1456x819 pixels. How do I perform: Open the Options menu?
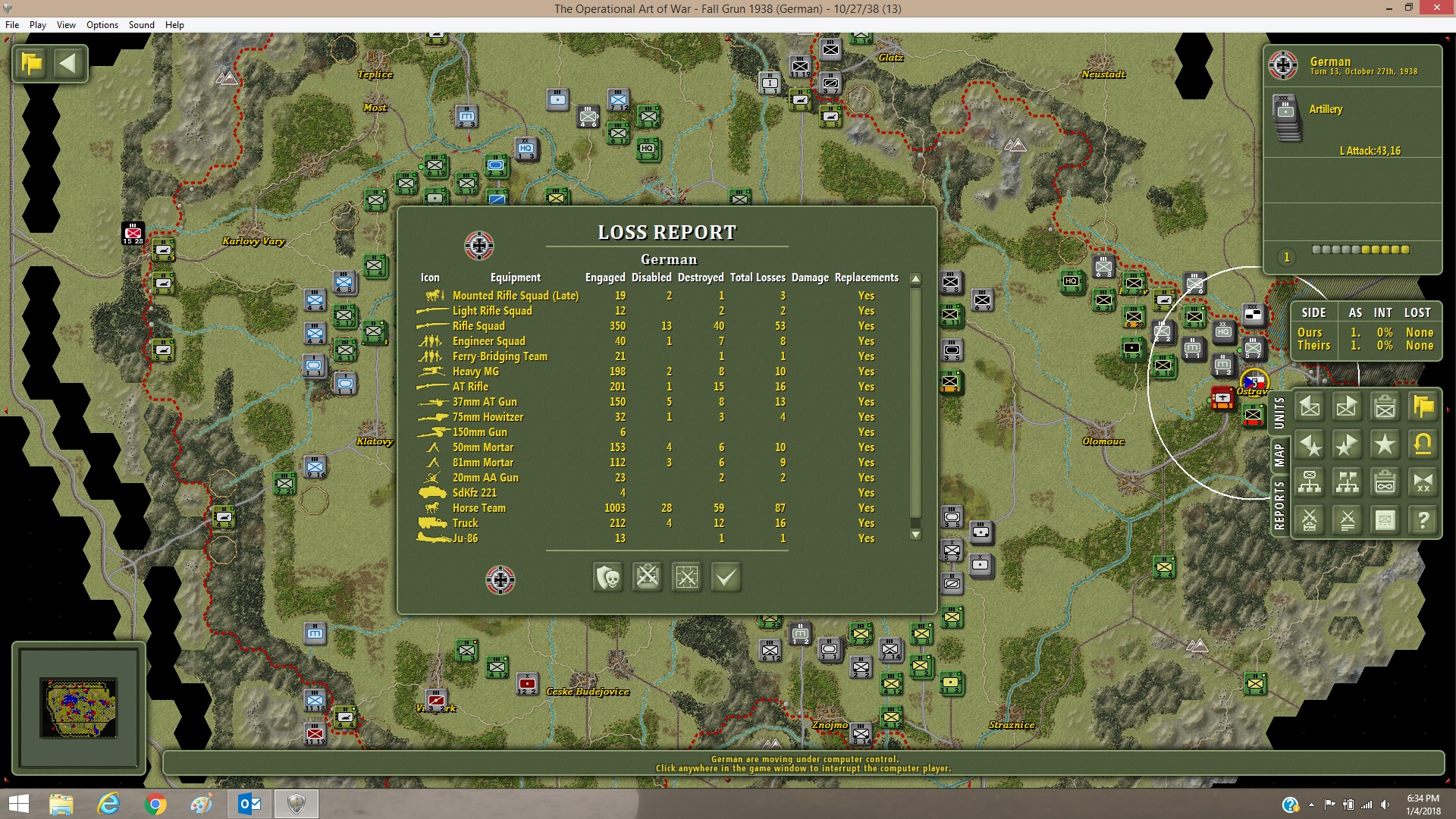[x=102, y=25]
